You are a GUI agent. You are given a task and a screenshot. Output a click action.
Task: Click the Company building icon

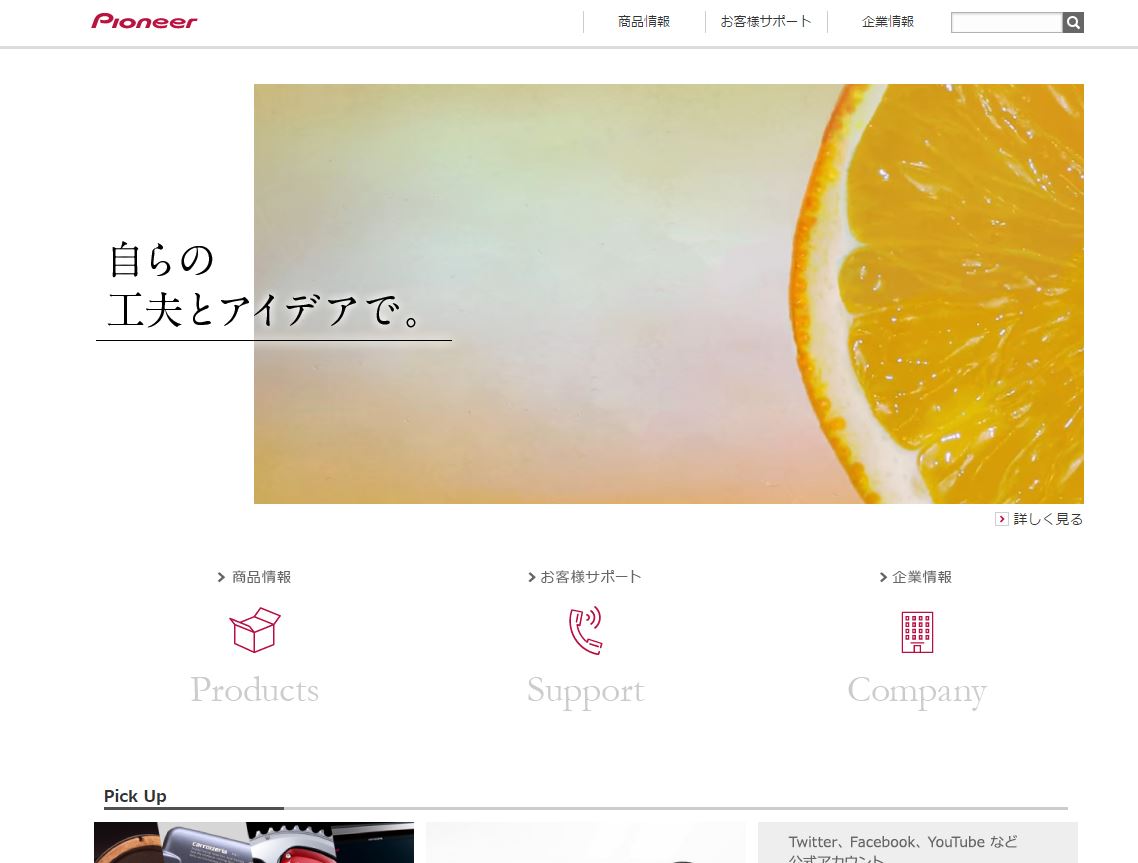pyautogui.click(x=917, y=632)
